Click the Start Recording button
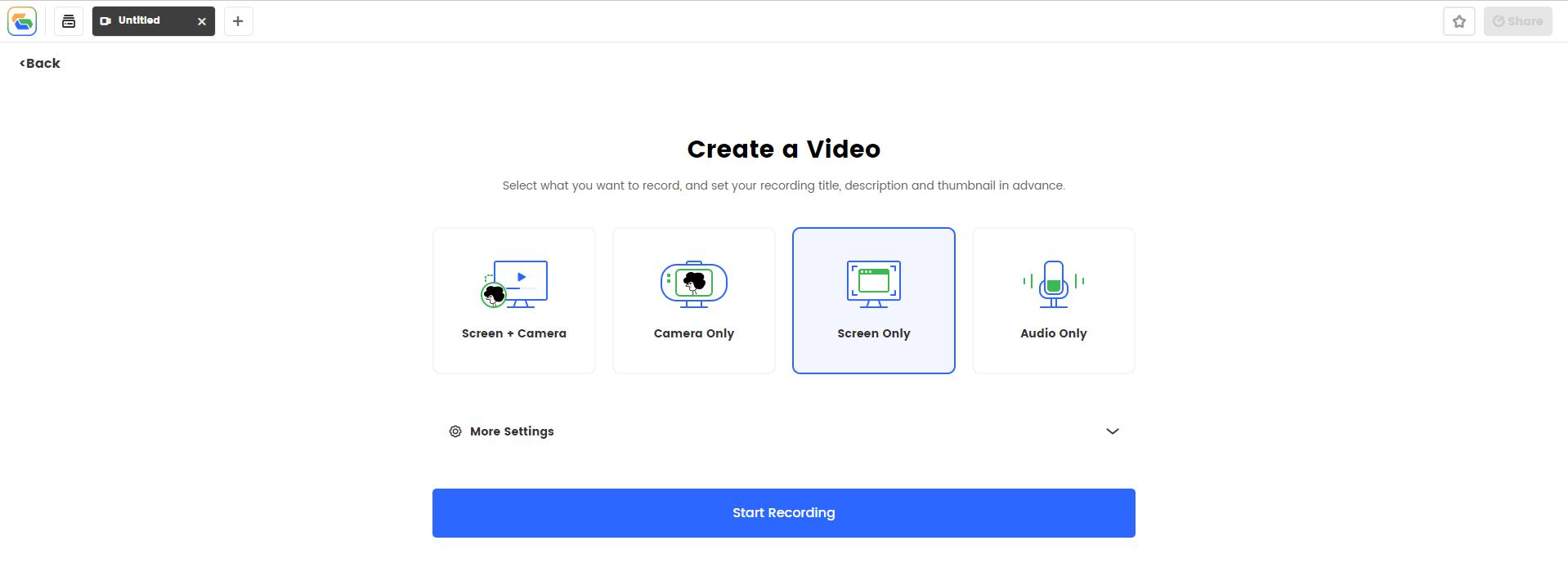 tap(784, 513)
